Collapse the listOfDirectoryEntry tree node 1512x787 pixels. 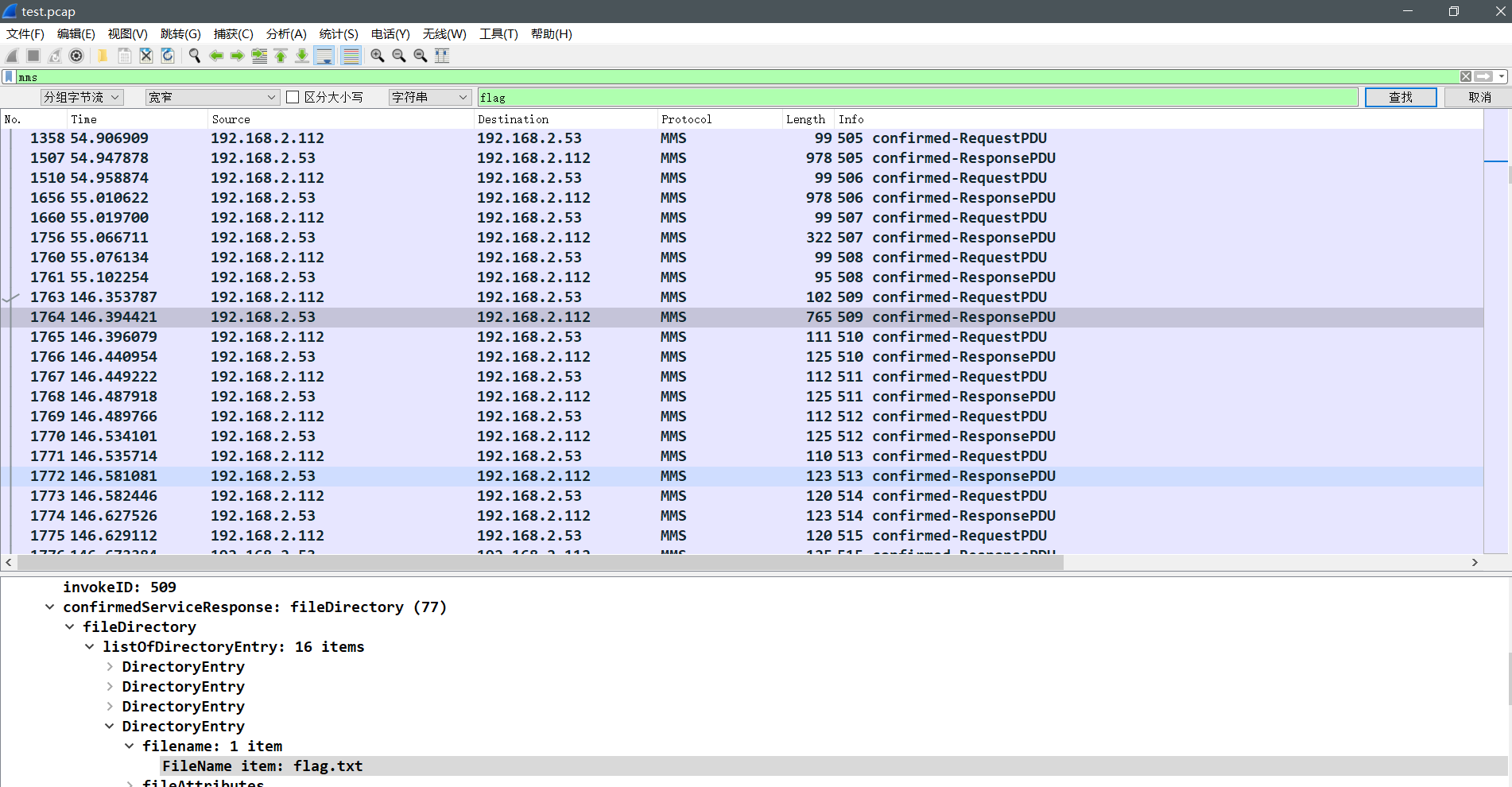click(x=89, y=647)
